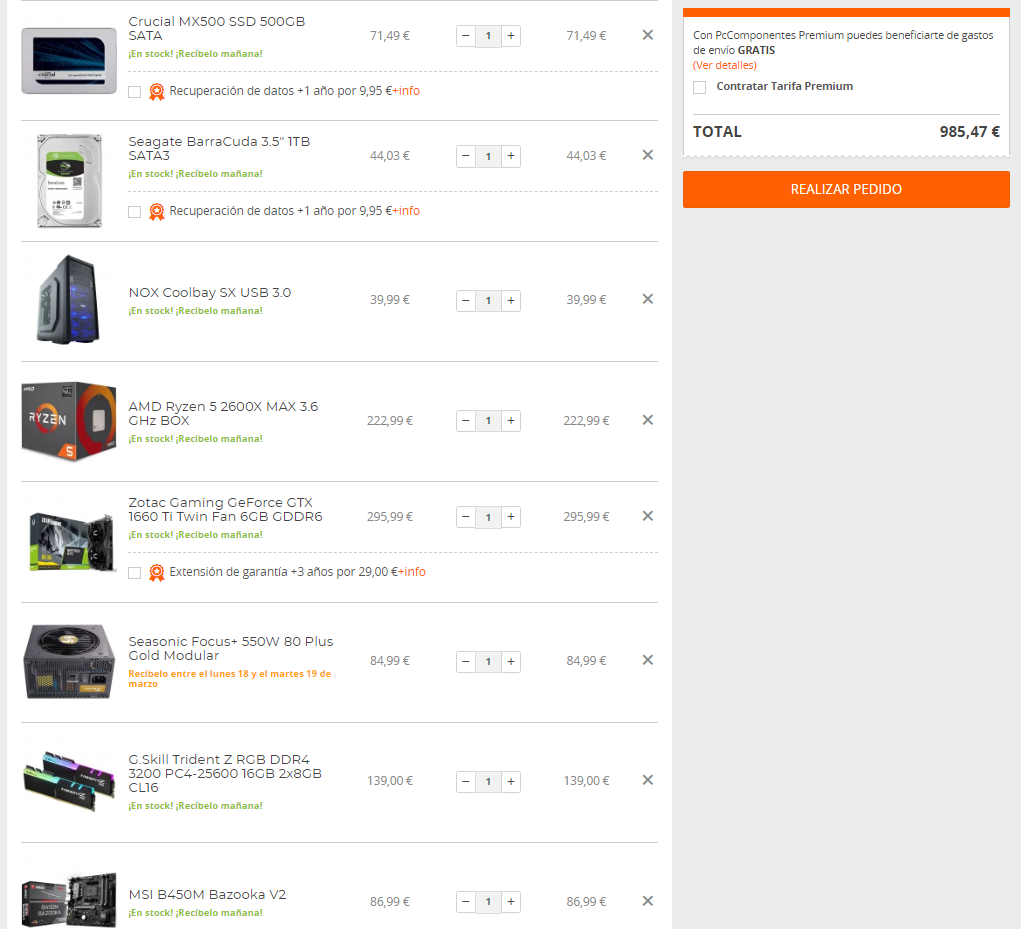Click Zotac graphics card thumbnail
The height and width of the screenshot is (929, 1021).
pos(71,542)
